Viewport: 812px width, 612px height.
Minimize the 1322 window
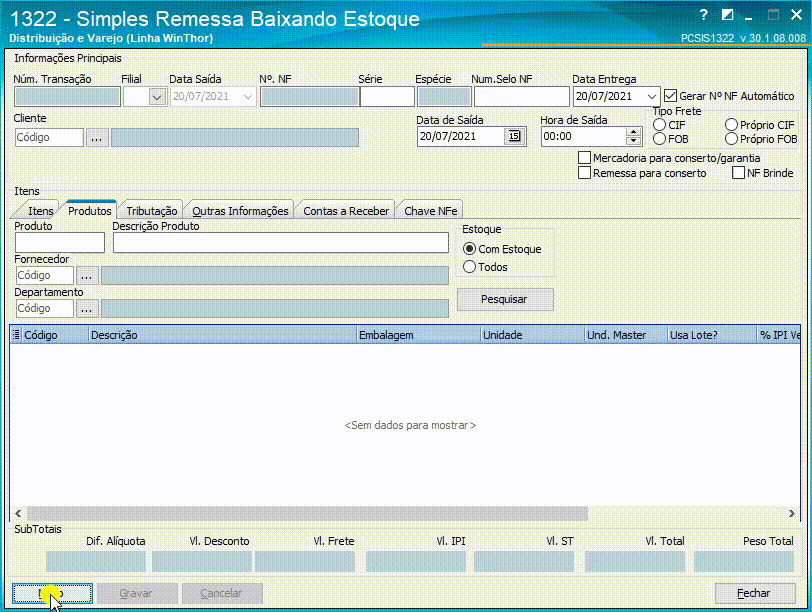pyautogui.click(x=749, y=16)
